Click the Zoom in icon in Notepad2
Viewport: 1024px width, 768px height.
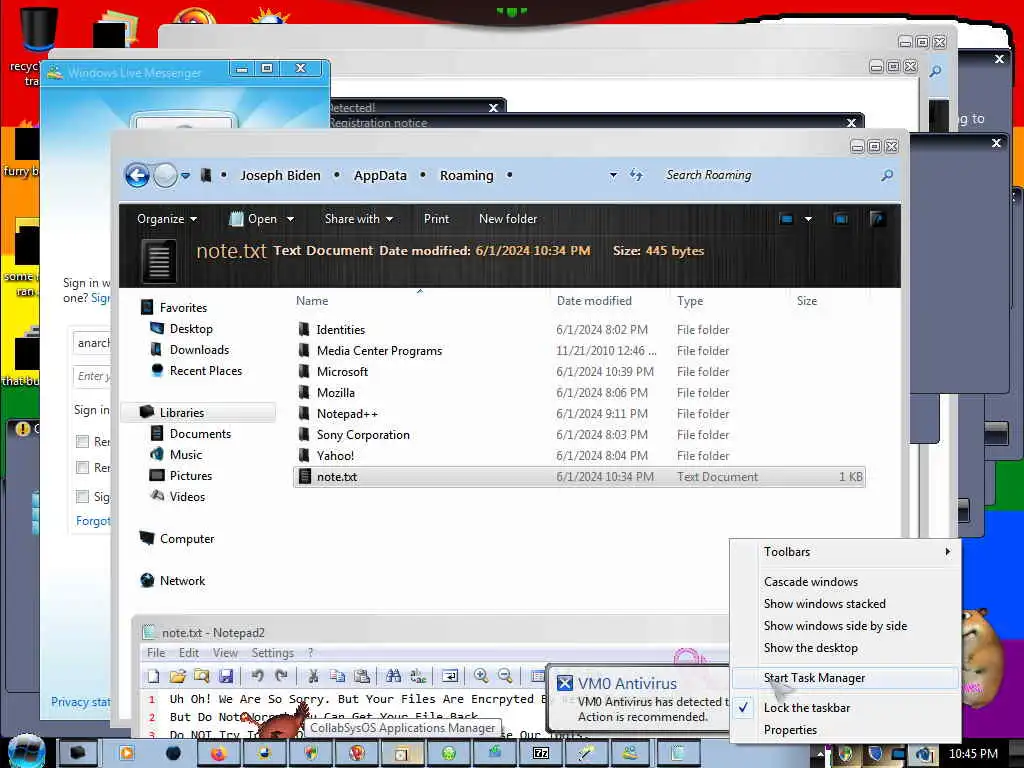click(481, 676)
